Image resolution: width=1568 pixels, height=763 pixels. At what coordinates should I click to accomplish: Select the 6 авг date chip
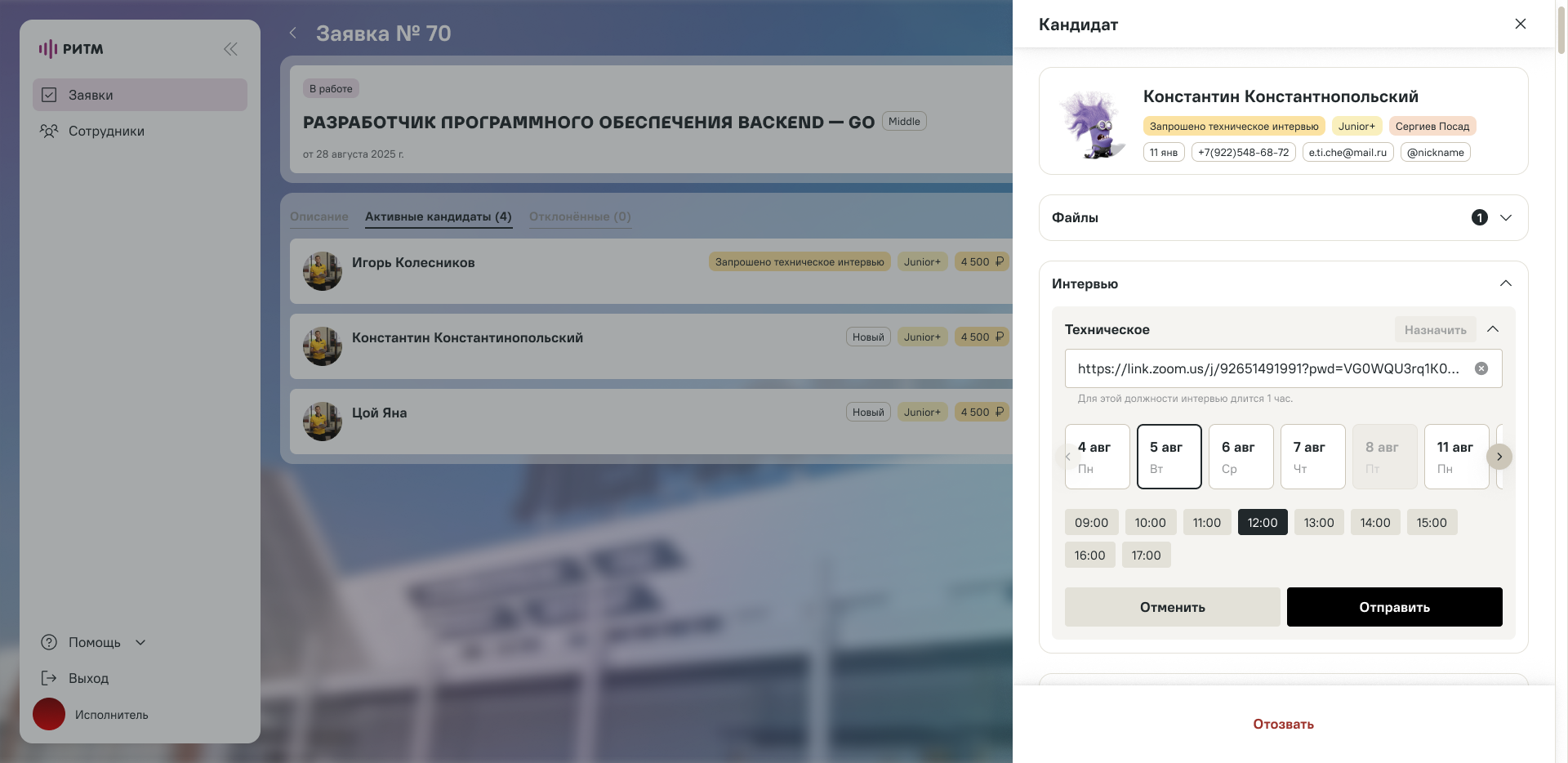[1241, 457]
